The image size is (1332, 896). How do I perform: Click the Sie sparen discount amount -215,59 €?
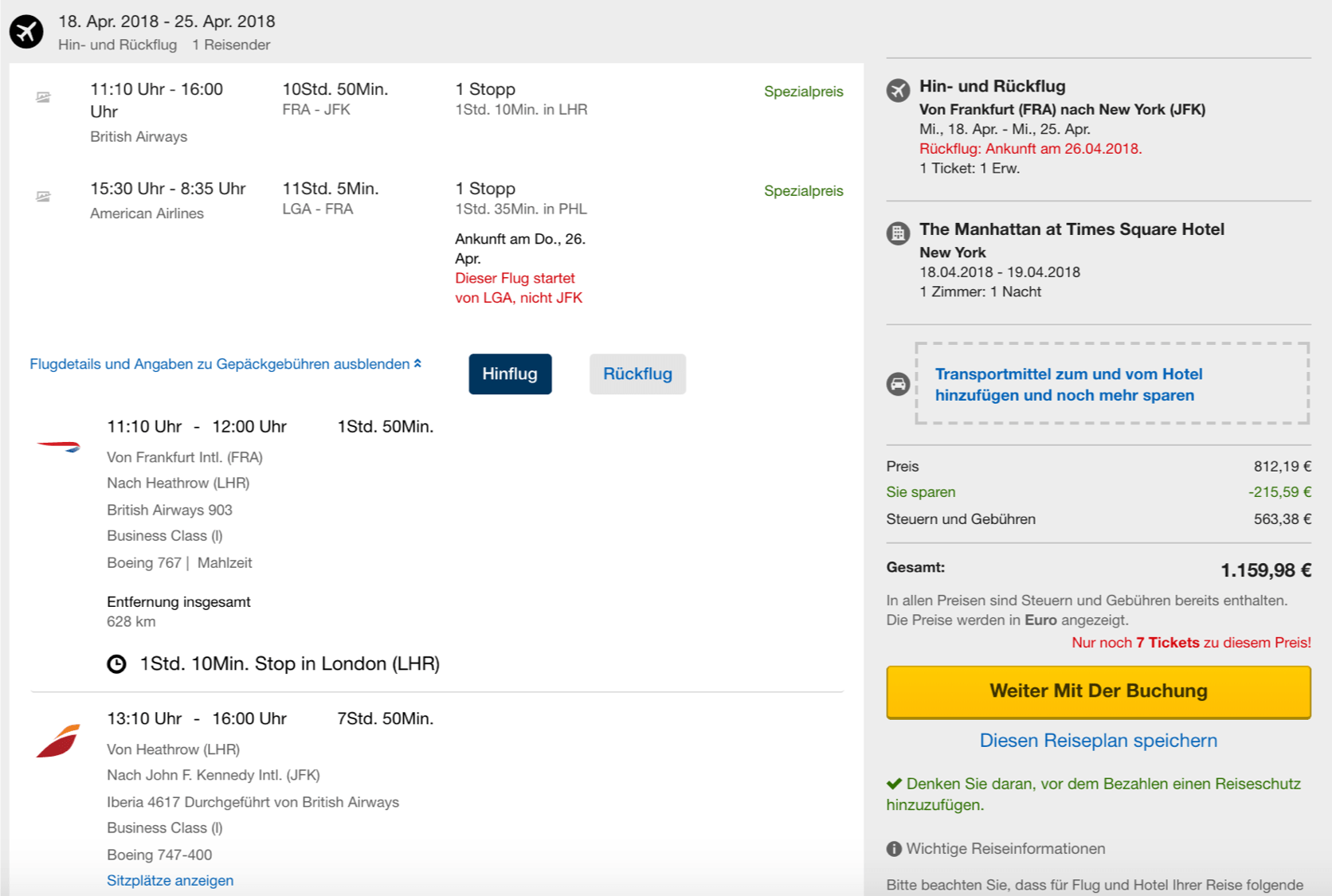tap(1280, 492)
